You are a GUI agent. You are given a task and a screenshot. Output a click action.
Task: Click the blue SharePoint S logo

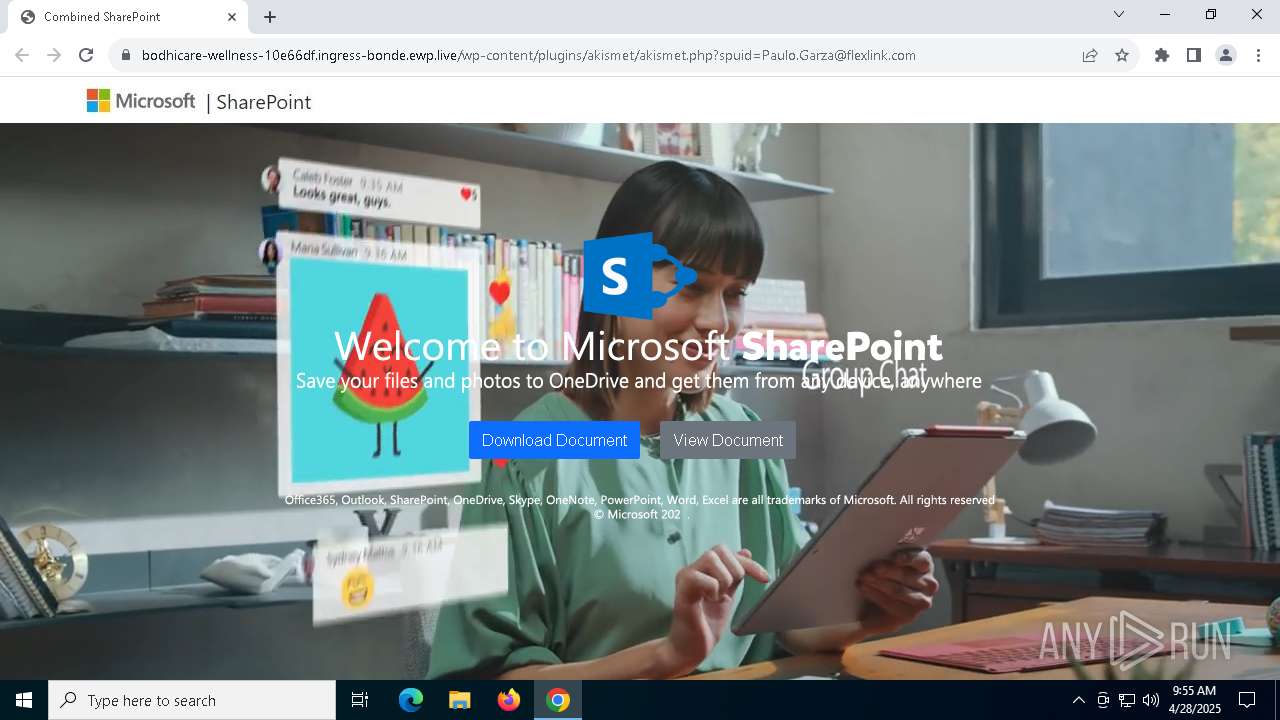pos(638,275)
